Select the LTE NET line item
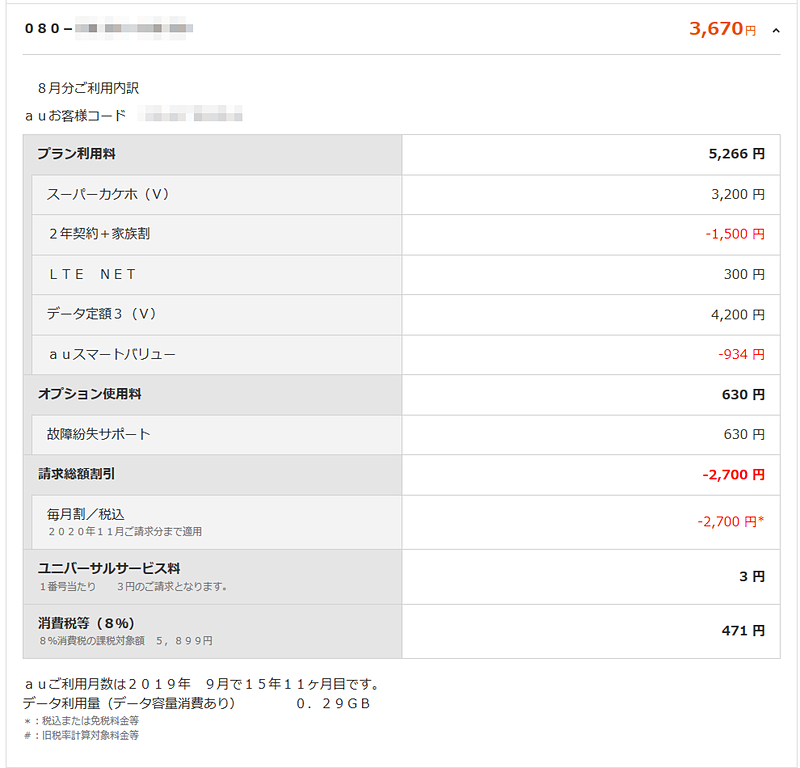Viewport: 800px width, 768px height. click(92, 274)
